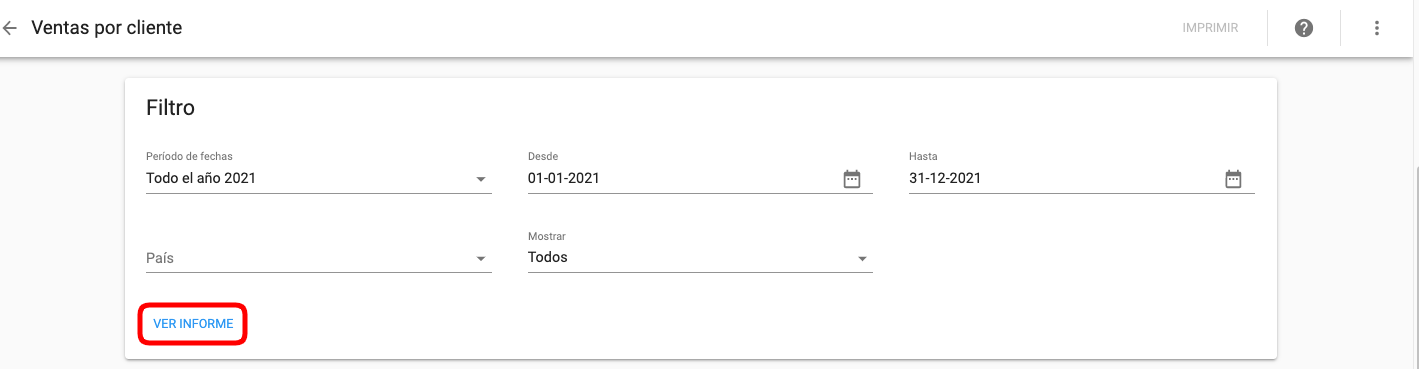
Task: Expand the País dropdown arrow
Action: 481,259
